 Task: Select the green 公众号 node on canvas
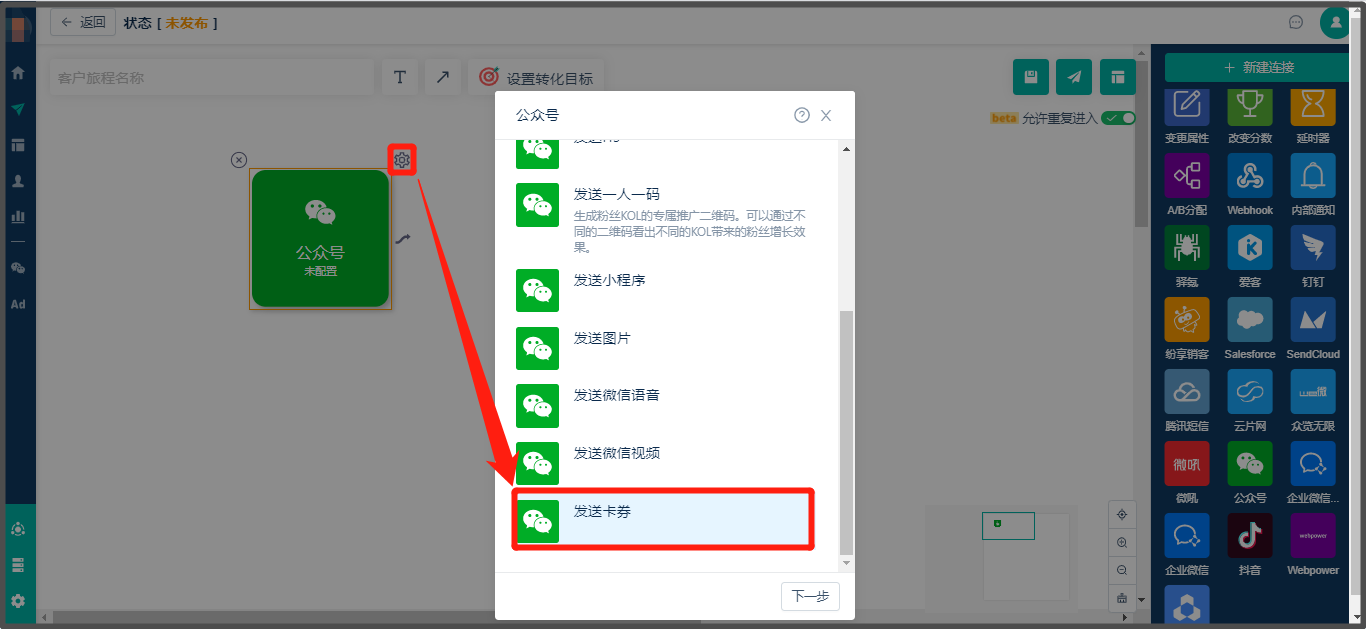[x=320, y=238]
